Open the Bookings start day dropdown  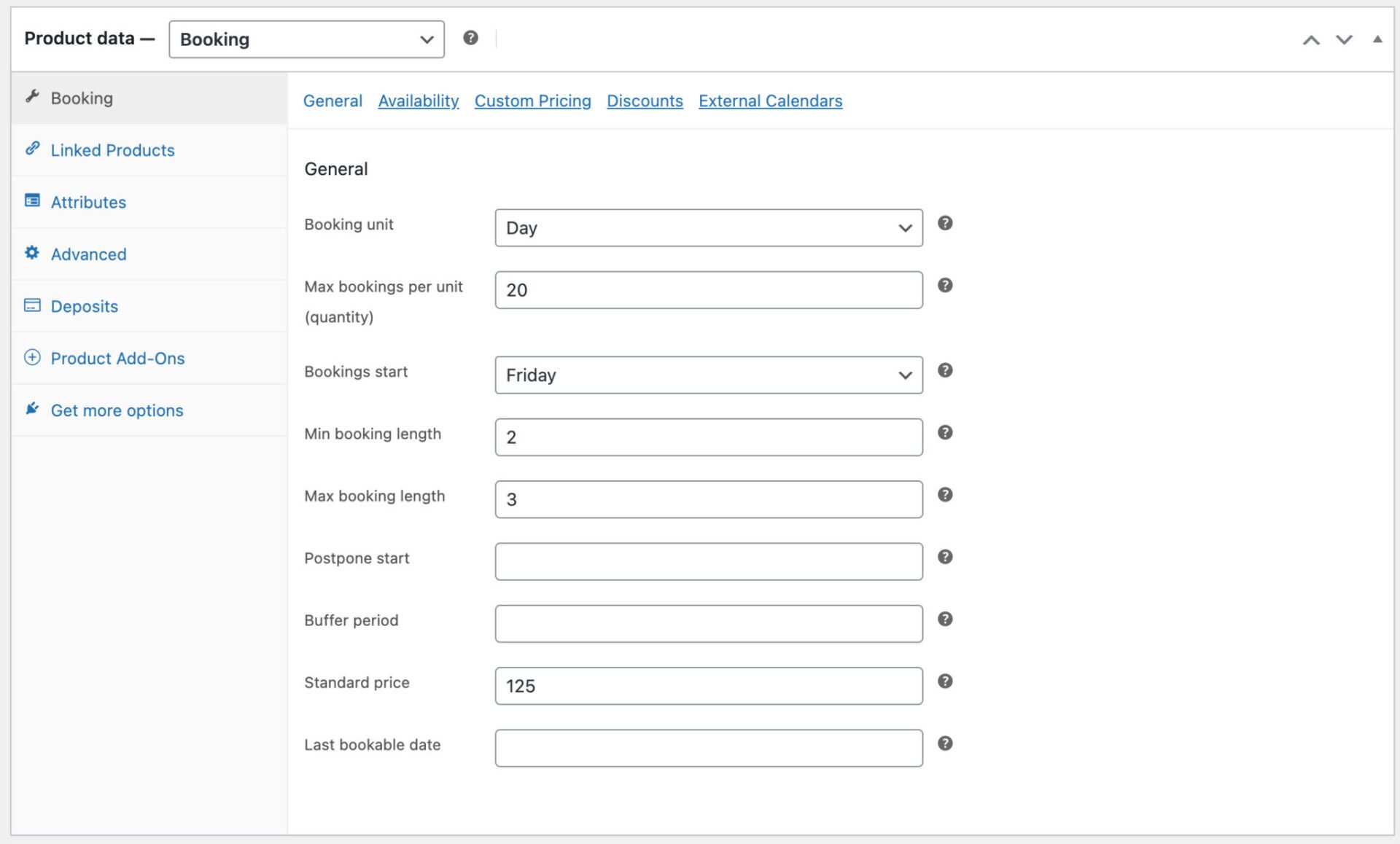point(709,375)
